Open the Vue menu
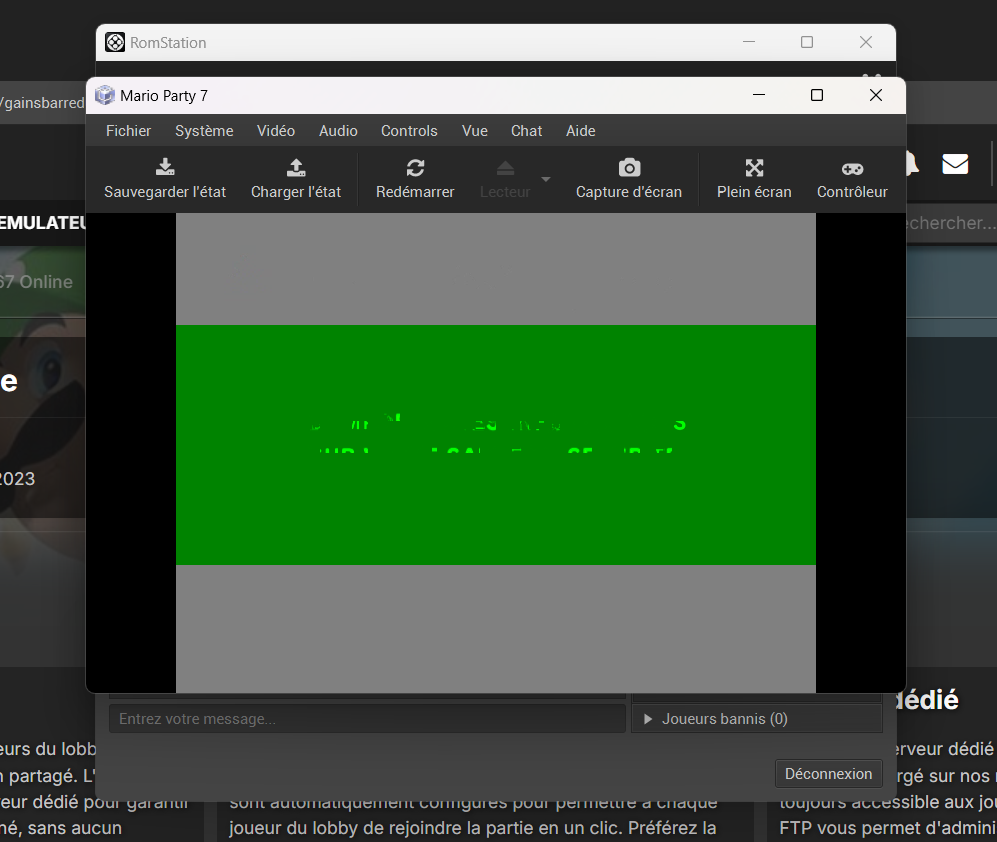This screenshot has width=997, height=842. click(474, 131)
